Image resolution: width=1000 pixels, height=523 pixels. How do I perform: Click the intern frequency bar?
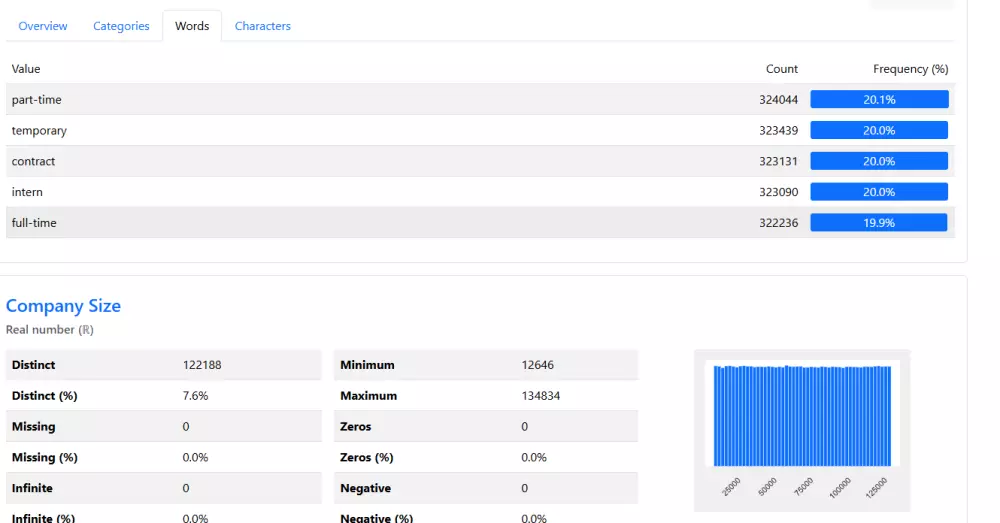click(879, 192)
